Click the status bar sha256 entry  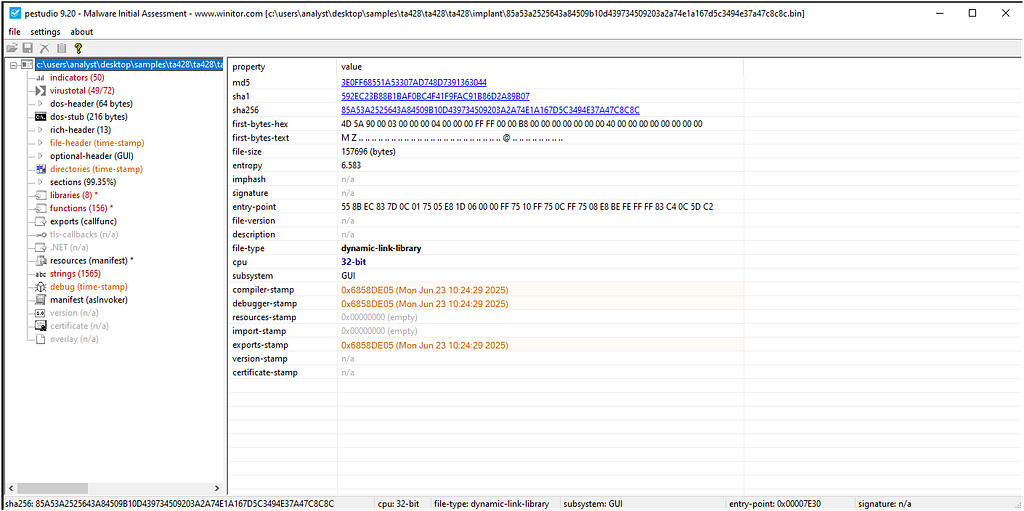(x=169, y=504)
